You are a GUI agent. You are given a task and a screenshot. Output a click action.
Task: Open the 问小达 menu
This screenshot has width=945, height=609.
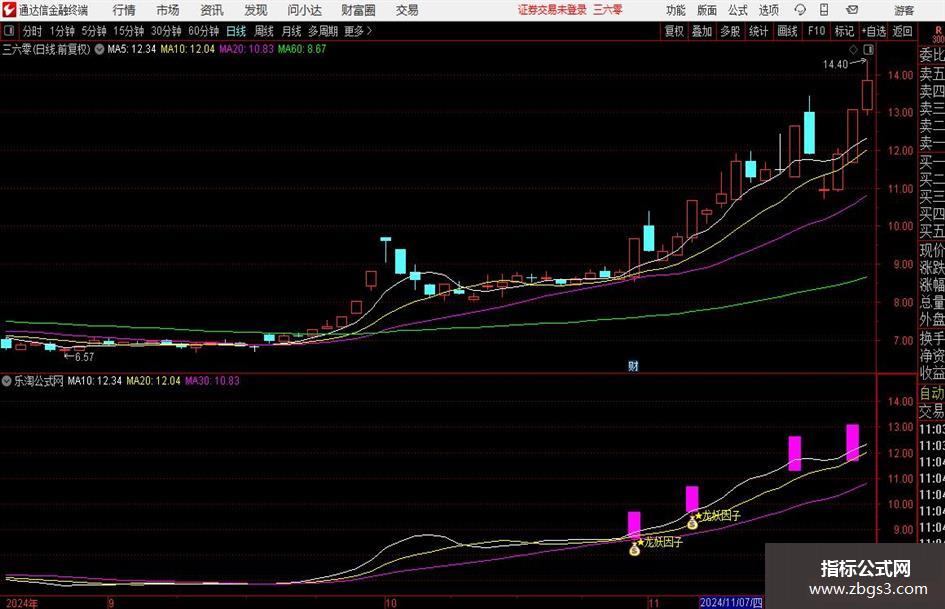[x=304, y=10]
